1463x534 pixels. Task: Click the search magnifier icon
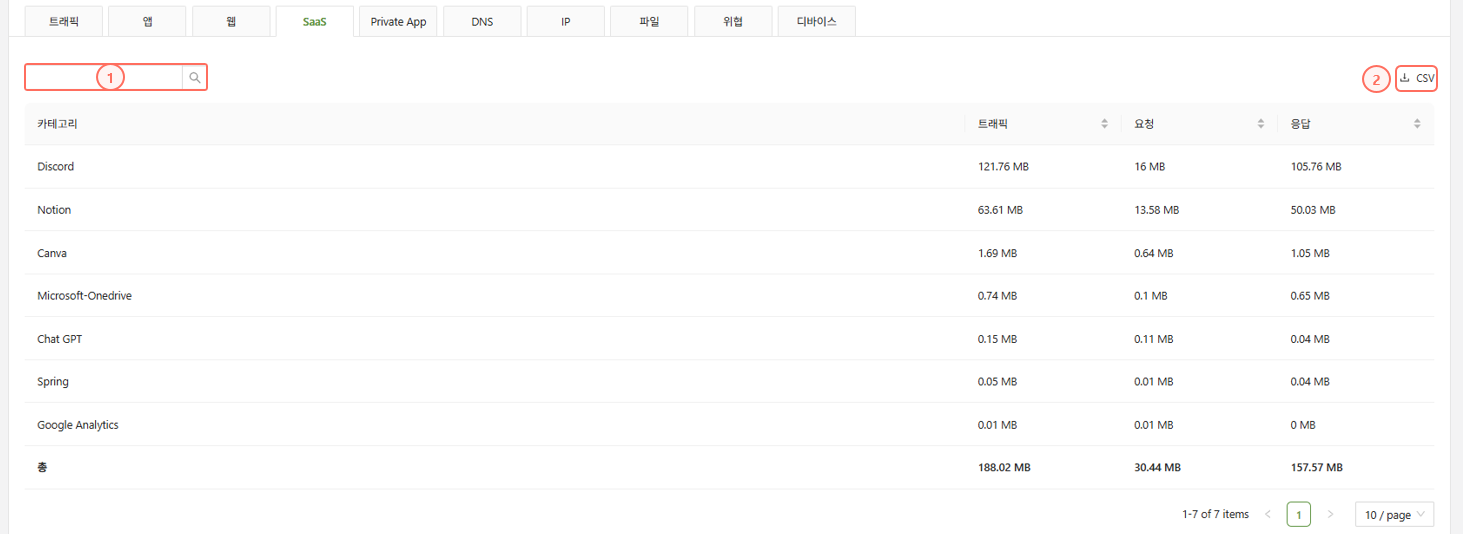click(195, 77)
